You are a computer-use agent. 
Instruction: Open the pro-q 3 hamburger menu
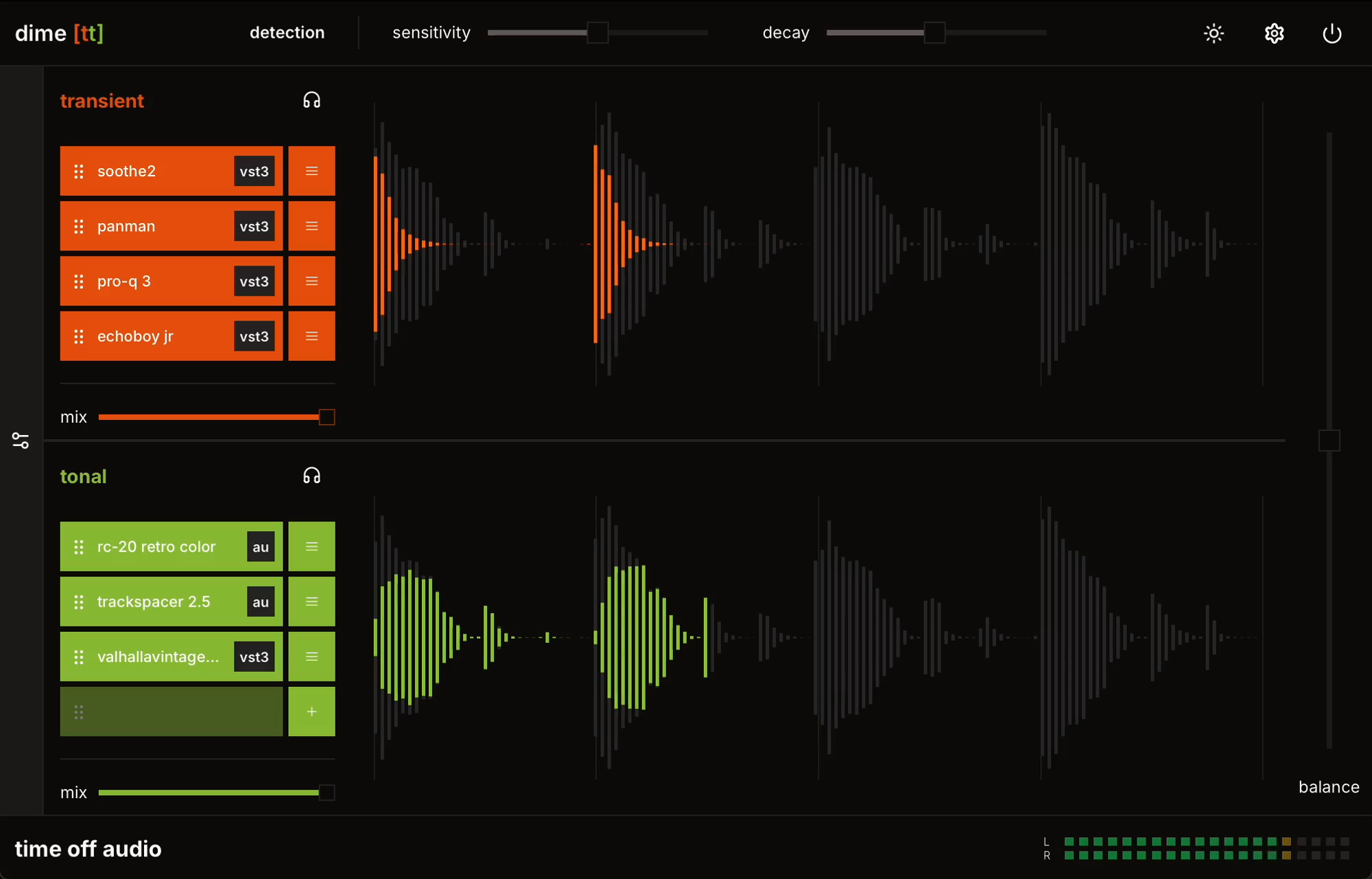coord(311,281)
